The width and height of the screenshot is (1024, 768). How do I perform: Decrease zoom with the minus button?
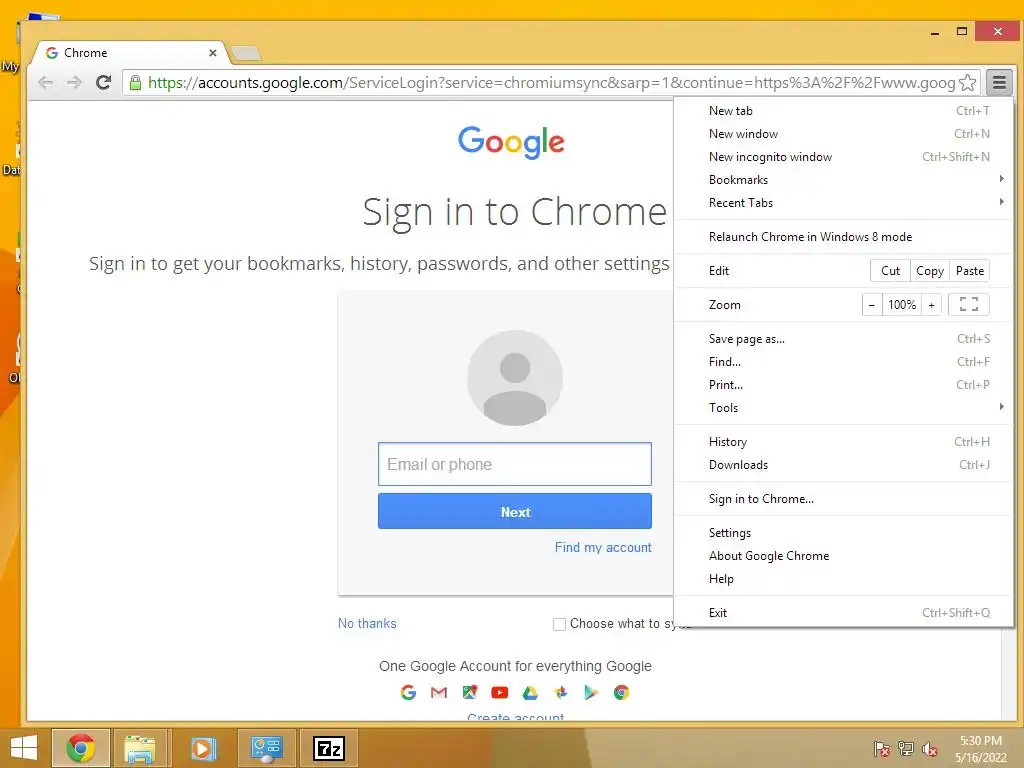[x=872, y=305]
